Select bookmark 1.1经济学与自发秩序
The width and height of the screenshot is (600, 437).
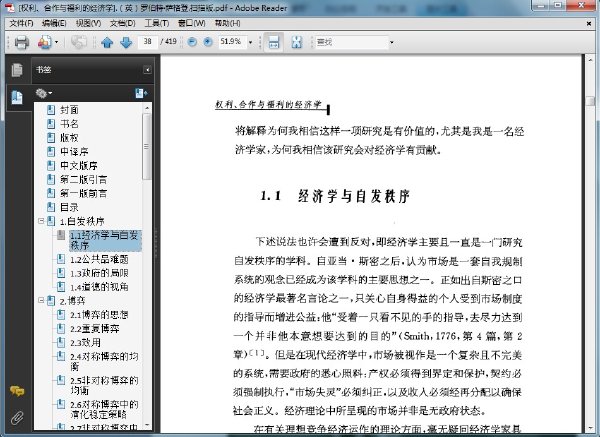(105, 240)
